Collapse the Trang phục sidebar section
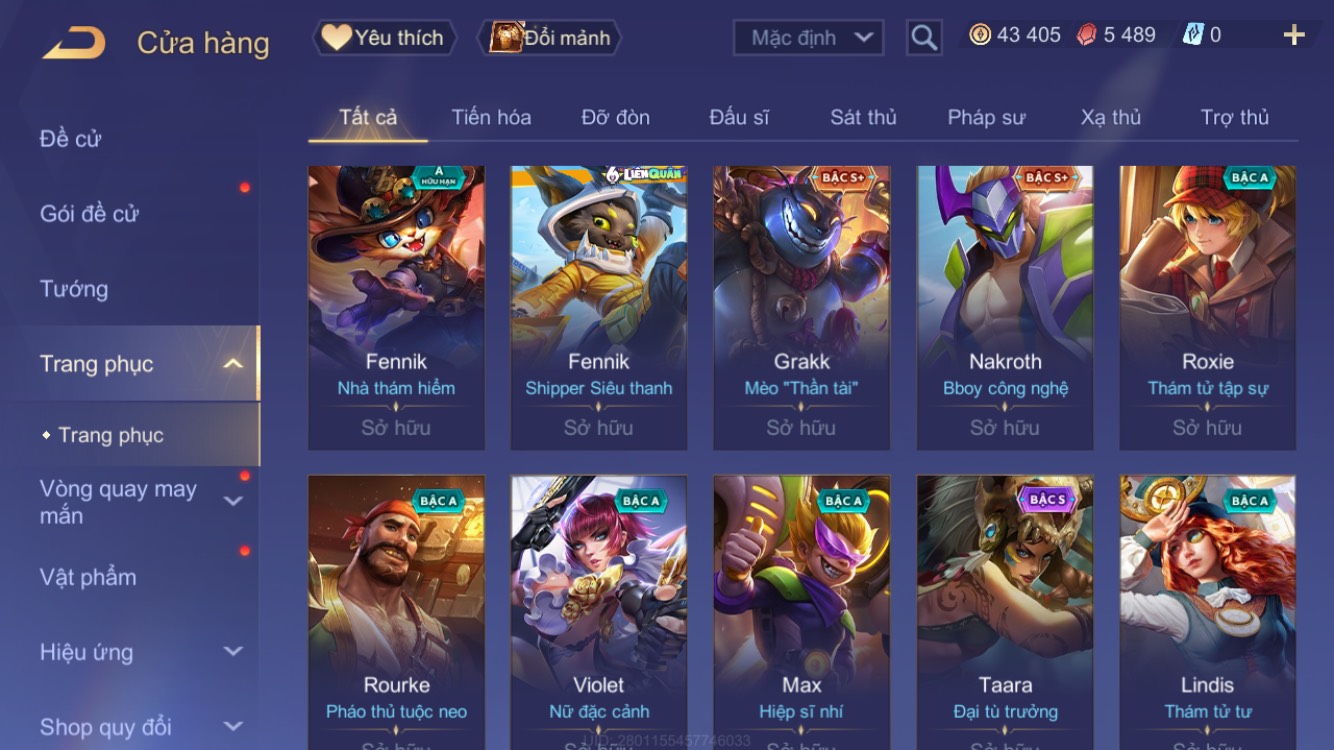The width and height of the screenshot is (1334, 750). coord(233,363)
